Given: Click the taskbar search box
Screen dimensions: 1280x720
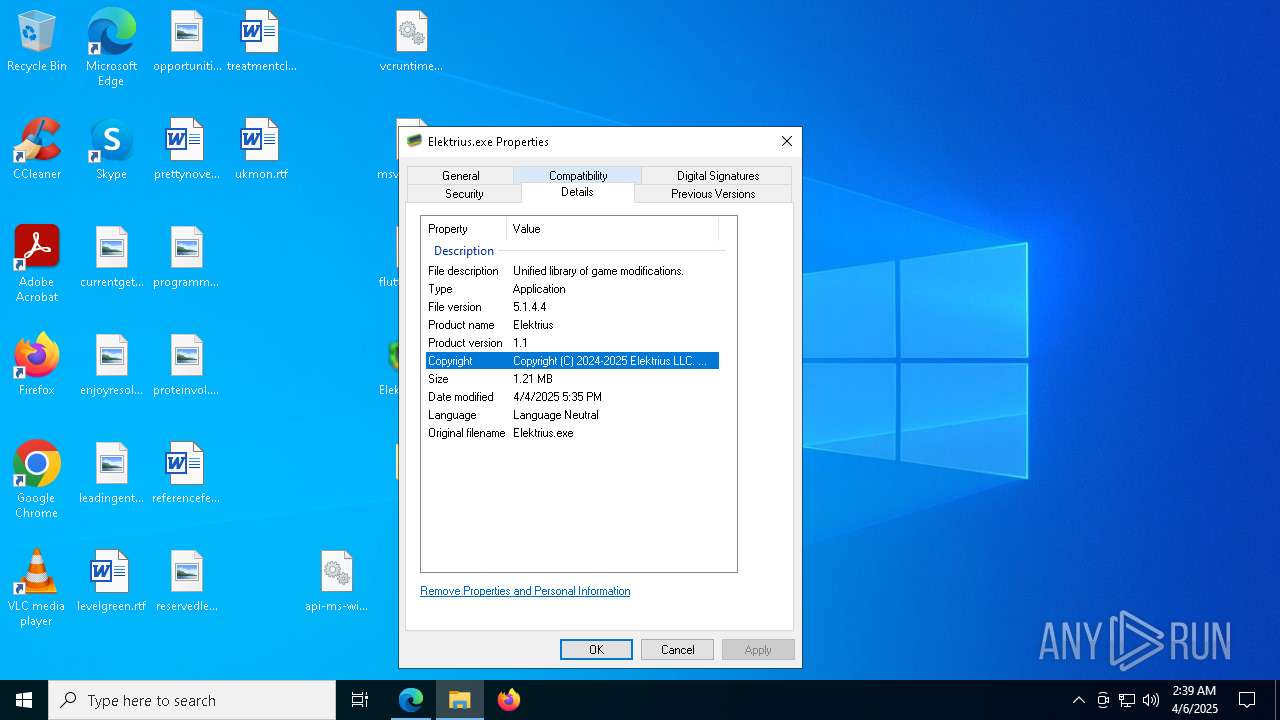Looking at the screenshot, I should [x=192, y=700].
